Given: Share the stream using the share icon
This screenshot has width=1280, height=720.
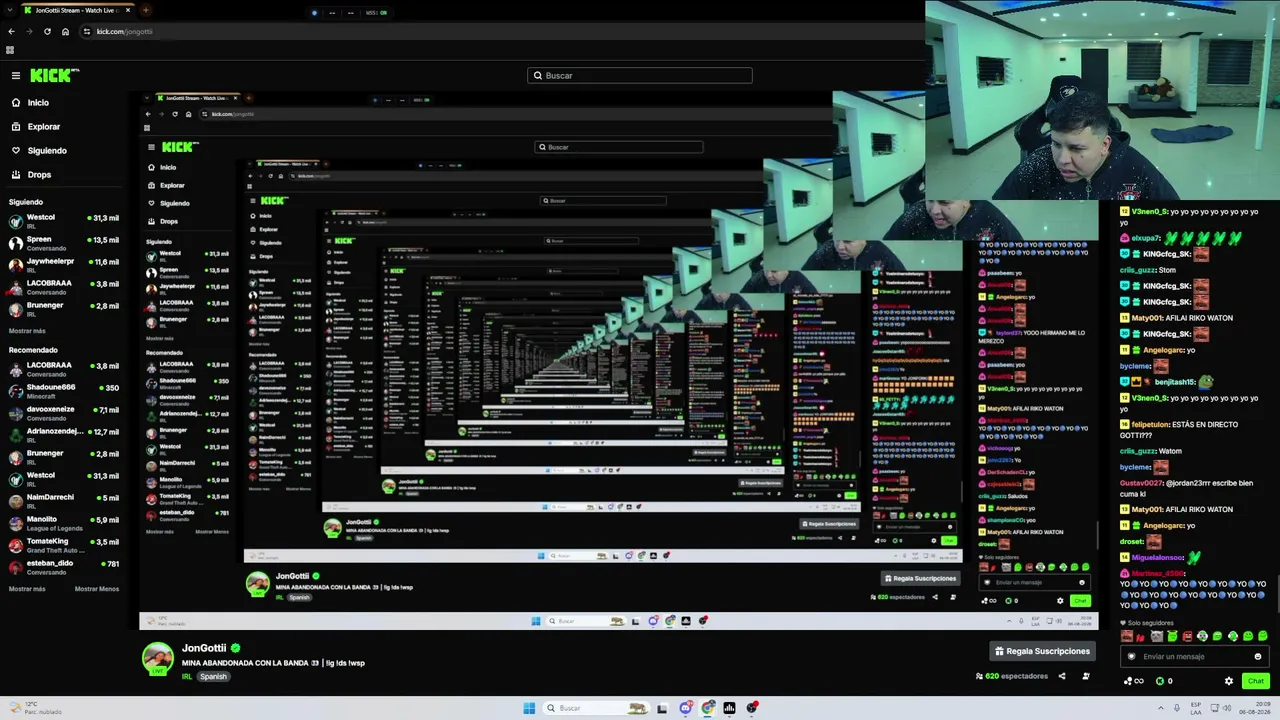Looking at the screenshot, I should click(x=1062, y=676).
